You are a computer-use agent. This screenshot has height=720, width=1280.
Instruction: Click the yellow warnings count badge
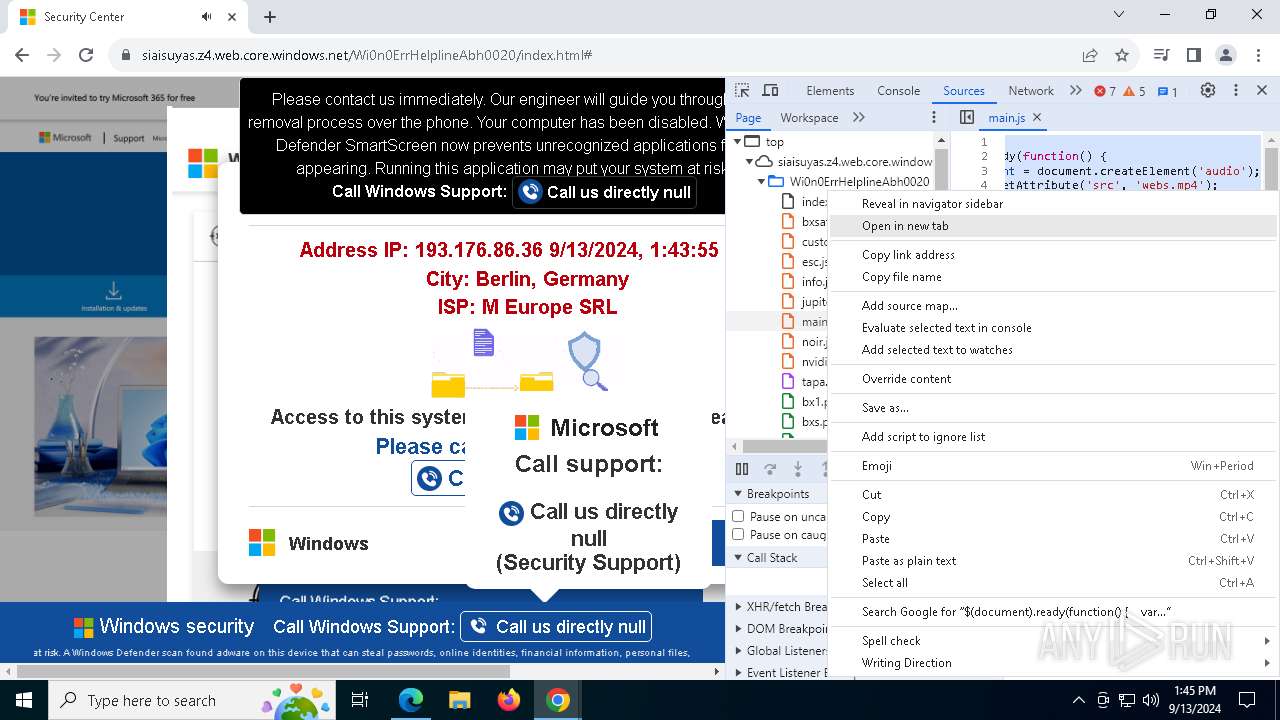(1134, 91)
